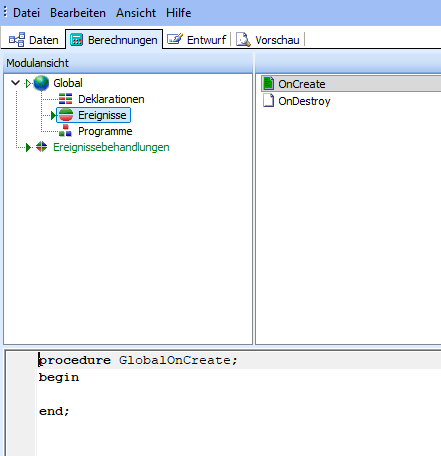Switch to the Vorschau tab

coord(268,40)
